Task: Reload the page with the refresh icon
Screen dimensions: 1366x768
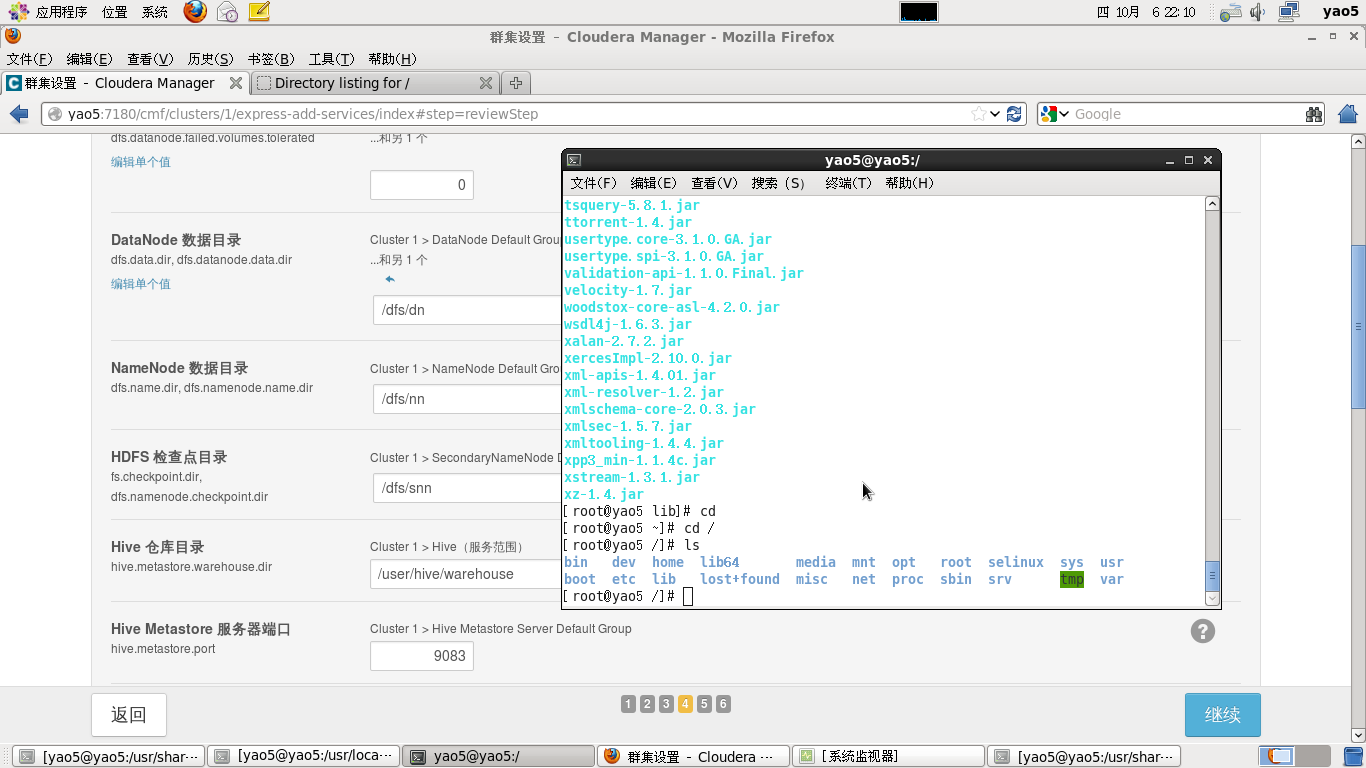Action: point(1015,114)
